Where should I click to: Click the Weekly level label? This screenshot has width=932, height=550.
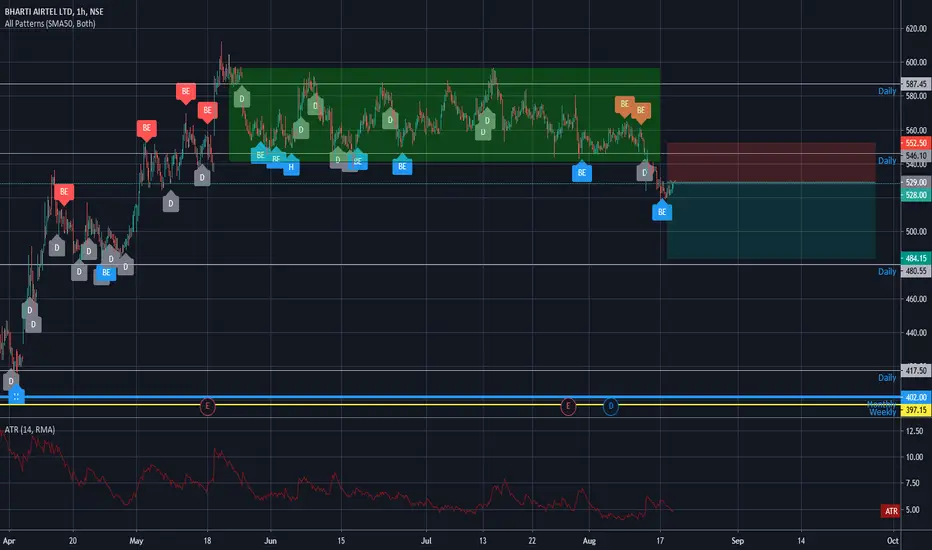[x=882, y=412]
